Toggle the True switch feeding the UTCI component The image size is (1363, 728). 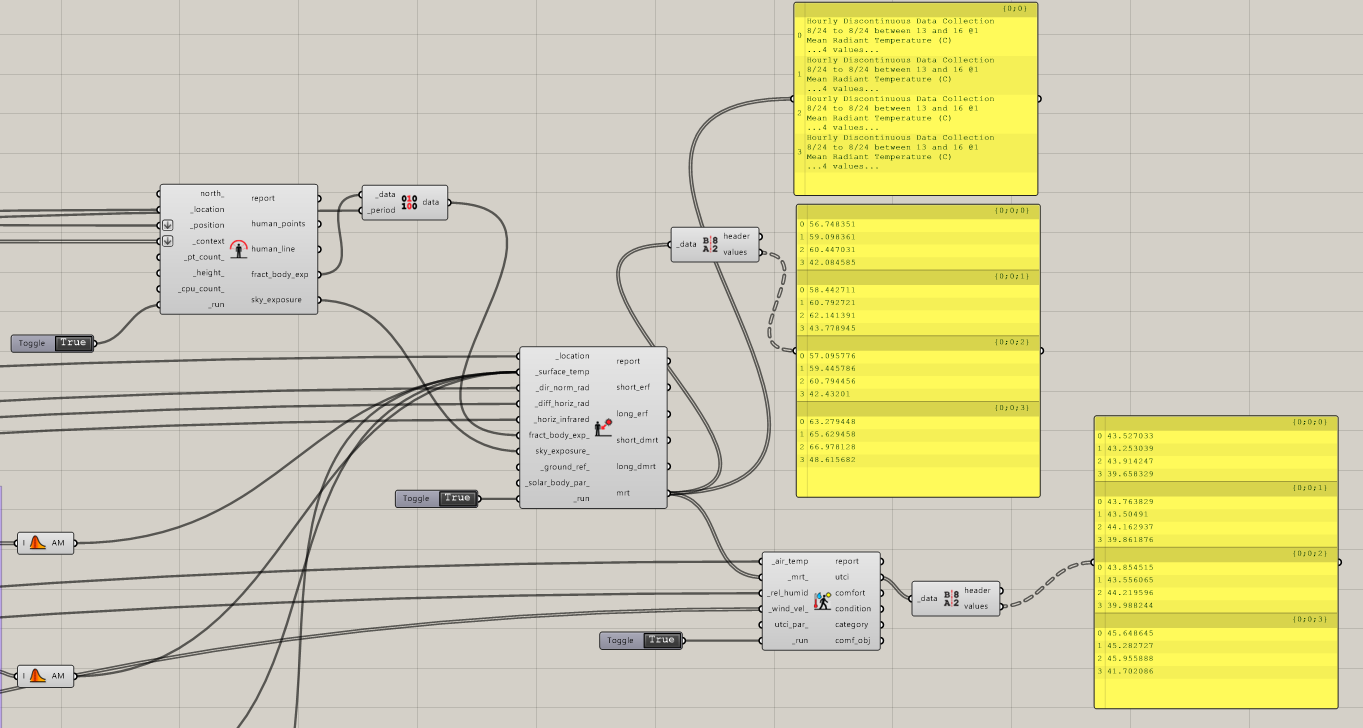[660, 640]
